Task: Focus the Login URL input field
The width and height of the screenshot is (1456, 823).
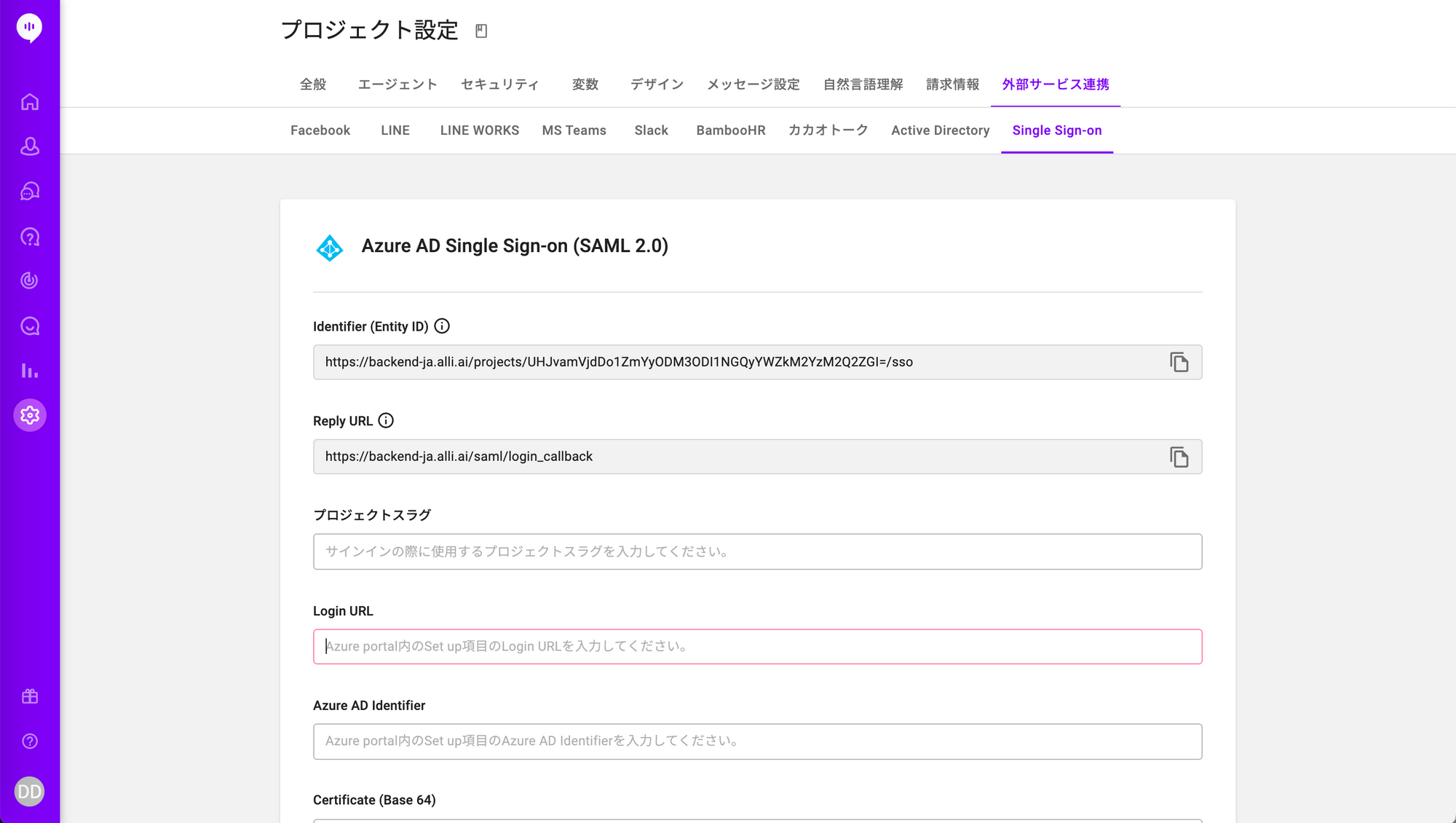Action: (x=757, y=647)
